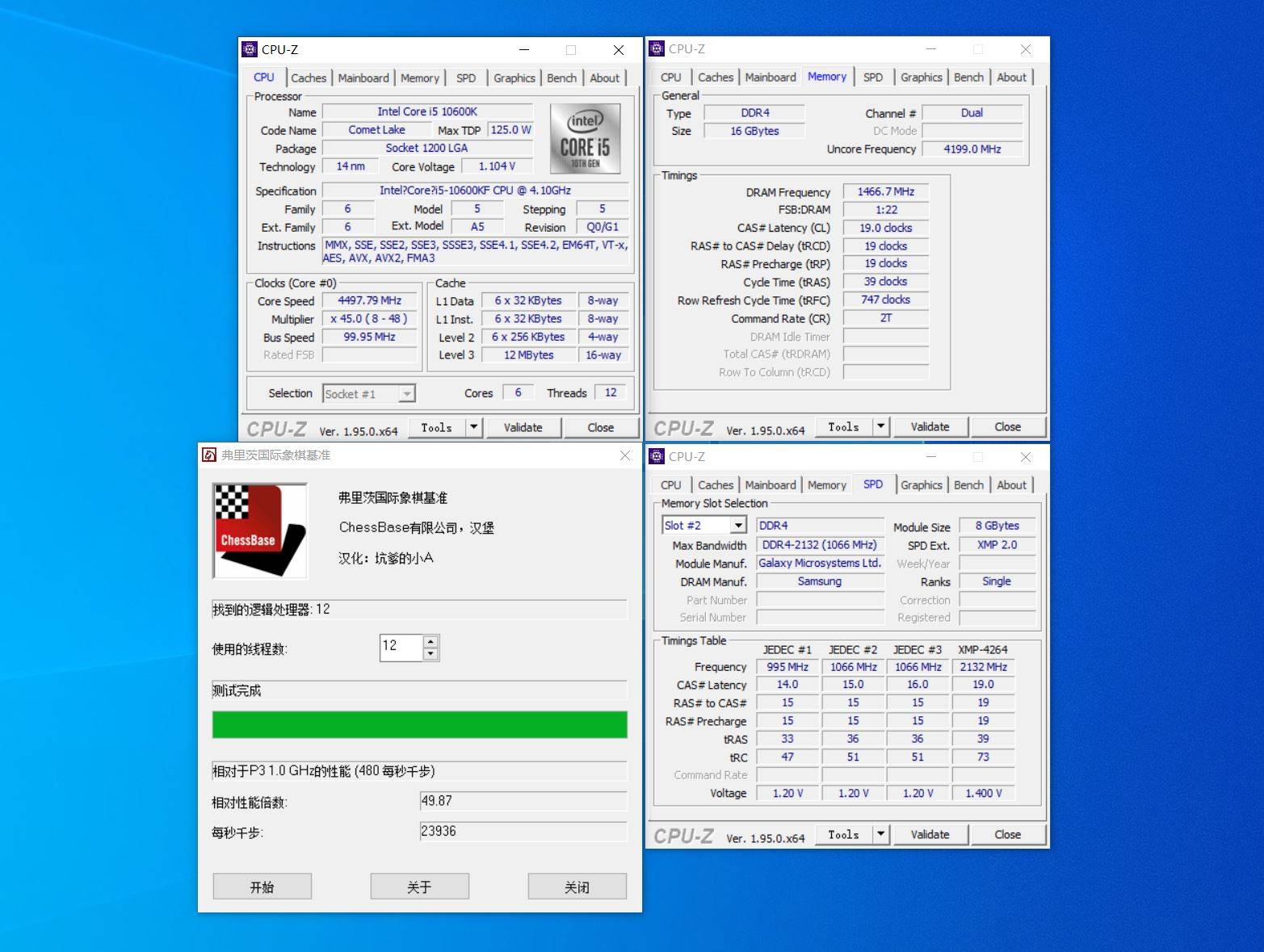Click the 开始 (Start) button in the chess benchmark

tap(262, 887)
